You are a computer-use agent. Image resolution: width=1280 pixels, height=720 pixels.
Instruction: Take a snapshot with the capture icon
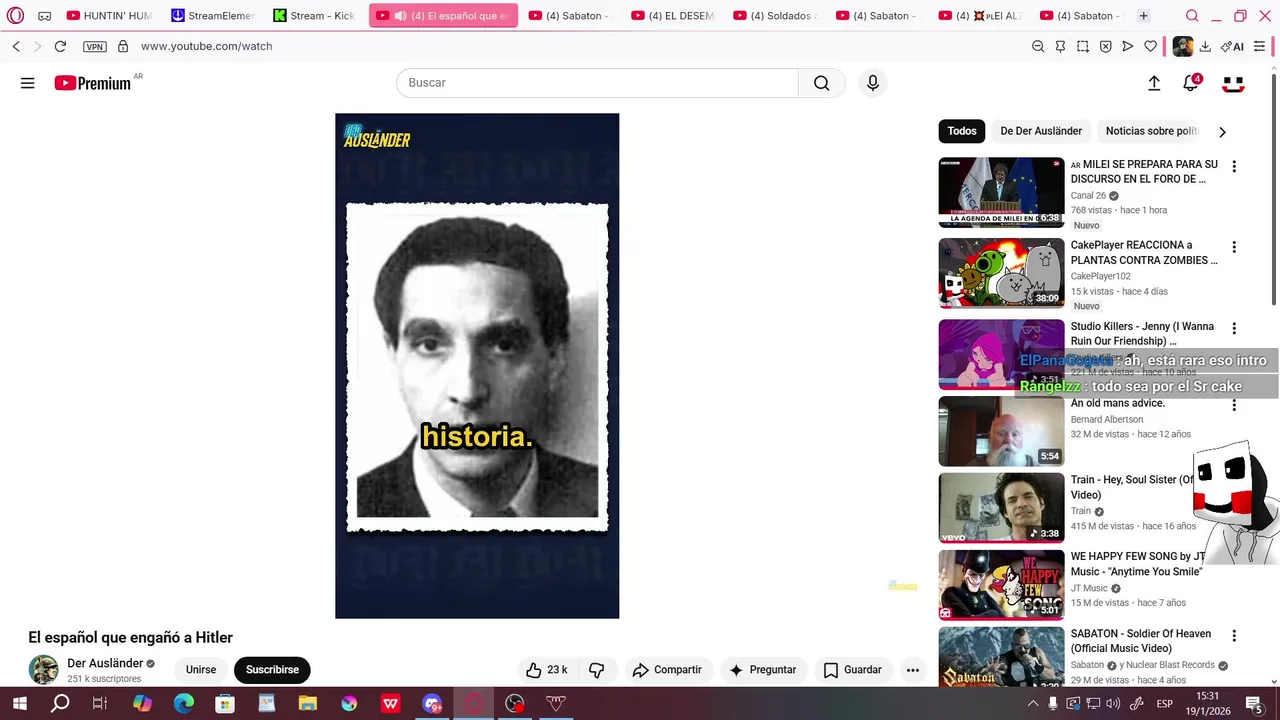tap(1083, 47)
